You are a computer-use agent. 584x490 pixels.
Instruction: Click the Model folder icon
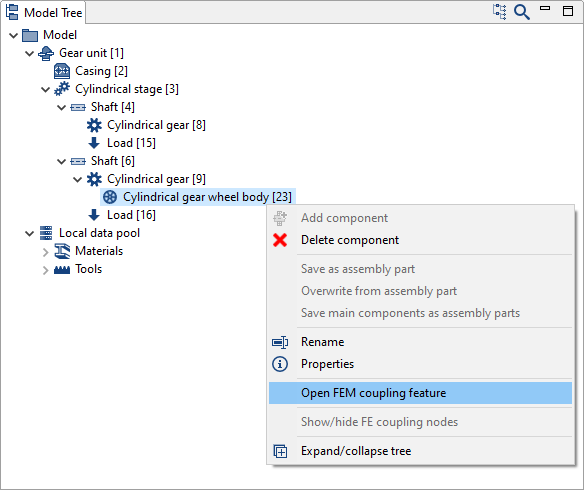click(x=30, y=35)
